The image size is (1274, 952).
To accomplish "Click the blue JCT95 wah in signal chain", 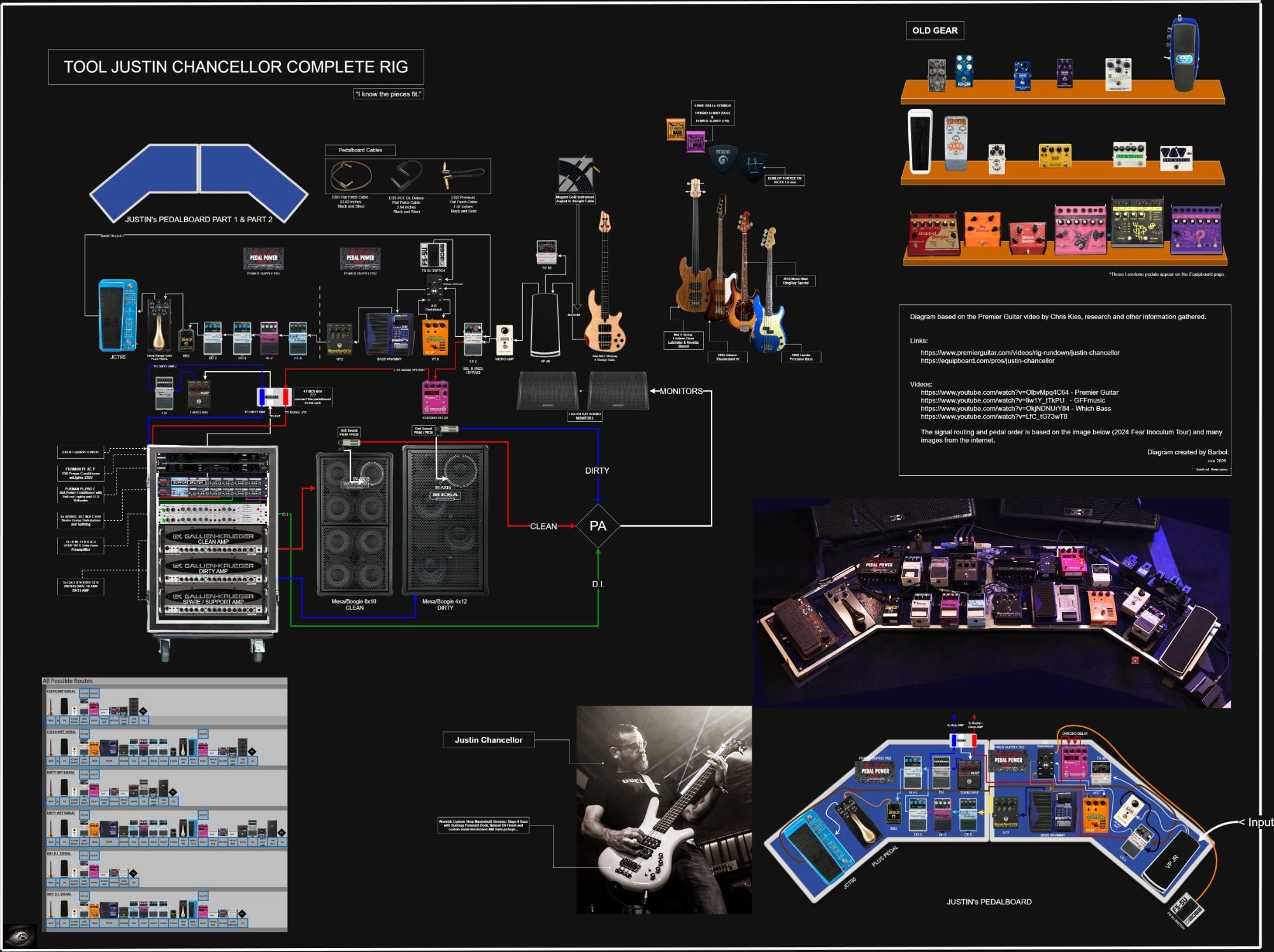I will [118, 315].
